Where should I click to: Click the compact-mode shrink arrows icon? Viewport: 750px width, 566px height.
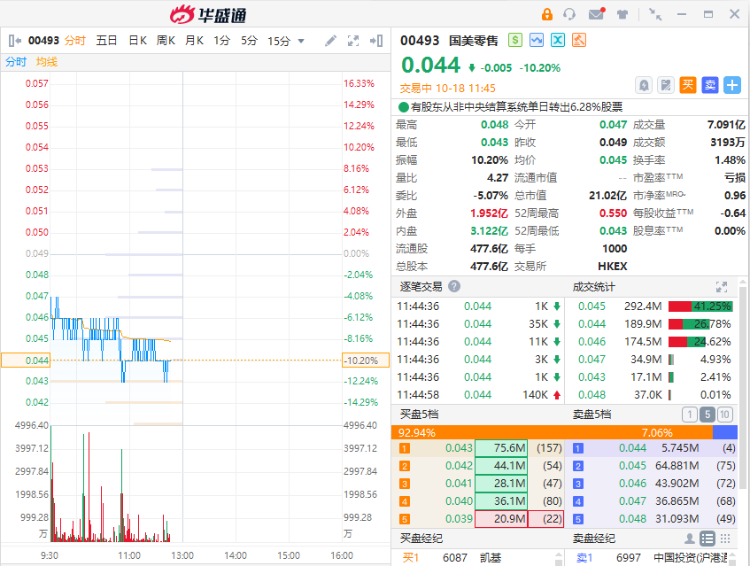655,14
